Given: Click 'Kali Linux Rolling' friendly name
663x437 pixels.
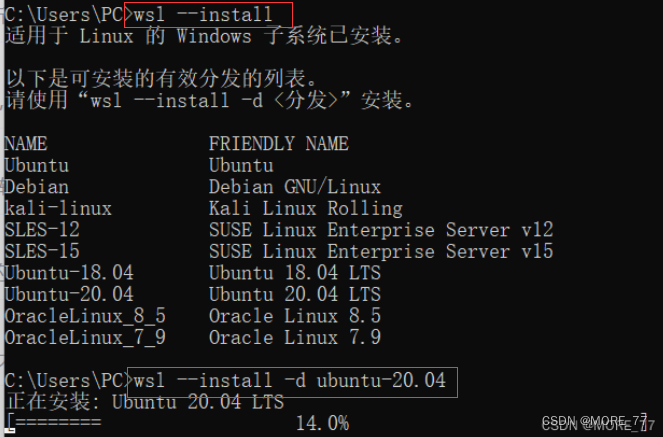Looking at the screenshot, I should [306, 208].
